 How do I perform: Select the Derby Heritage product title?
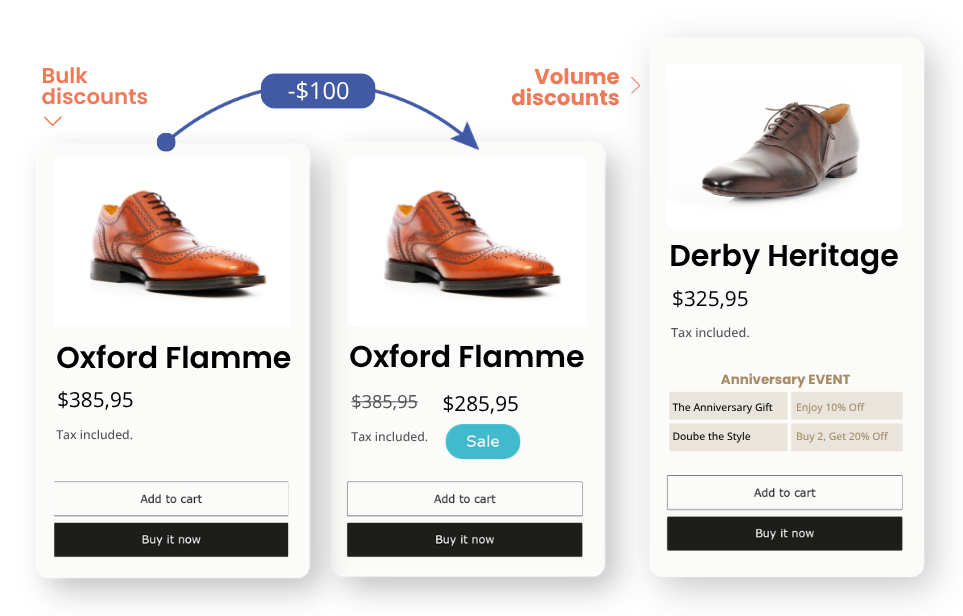tap(784, 256)
